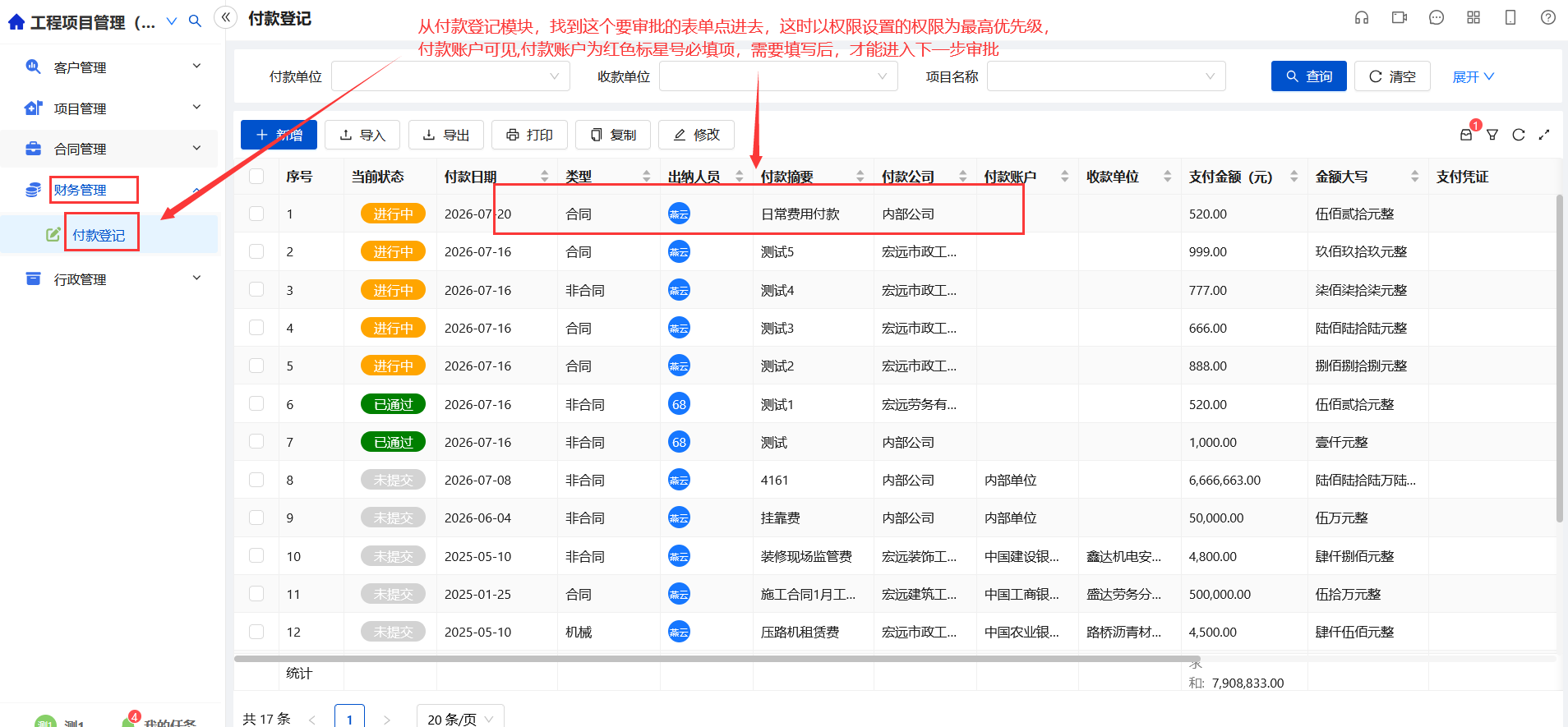Image resolution: width=1568 pixels, height=727 pixels.
Task: Click the help question mark icon
Action: [1548, 18]
